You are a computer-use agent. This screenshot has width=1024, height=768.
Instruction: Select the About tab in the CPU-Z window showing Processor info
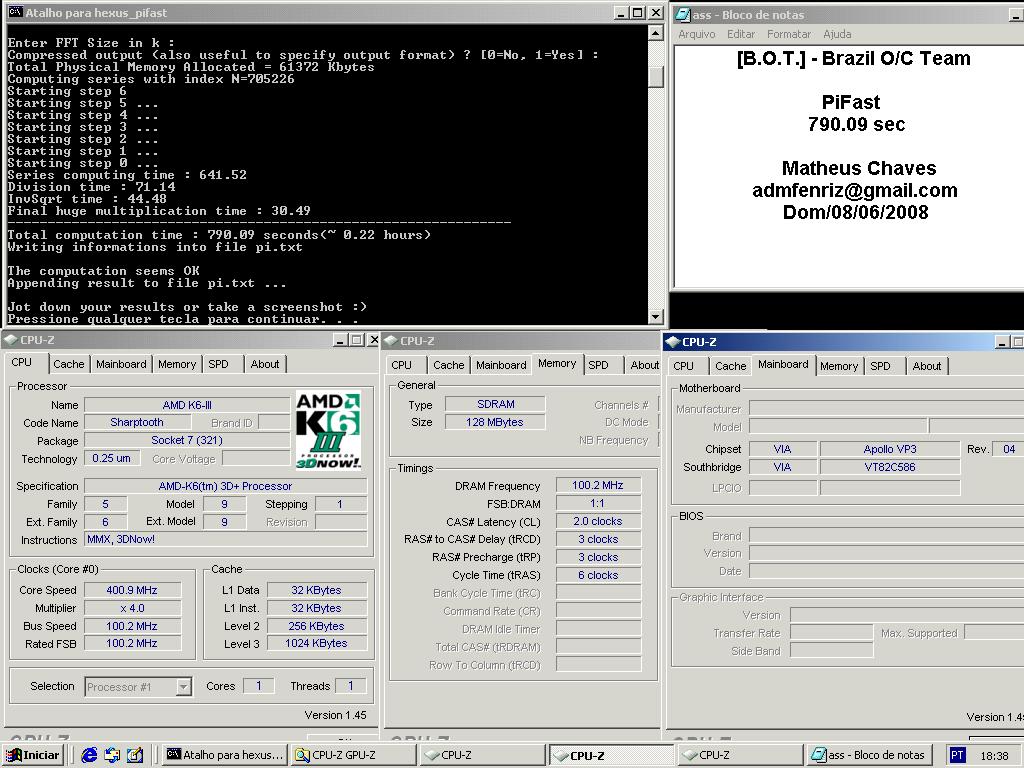(264, 364)
